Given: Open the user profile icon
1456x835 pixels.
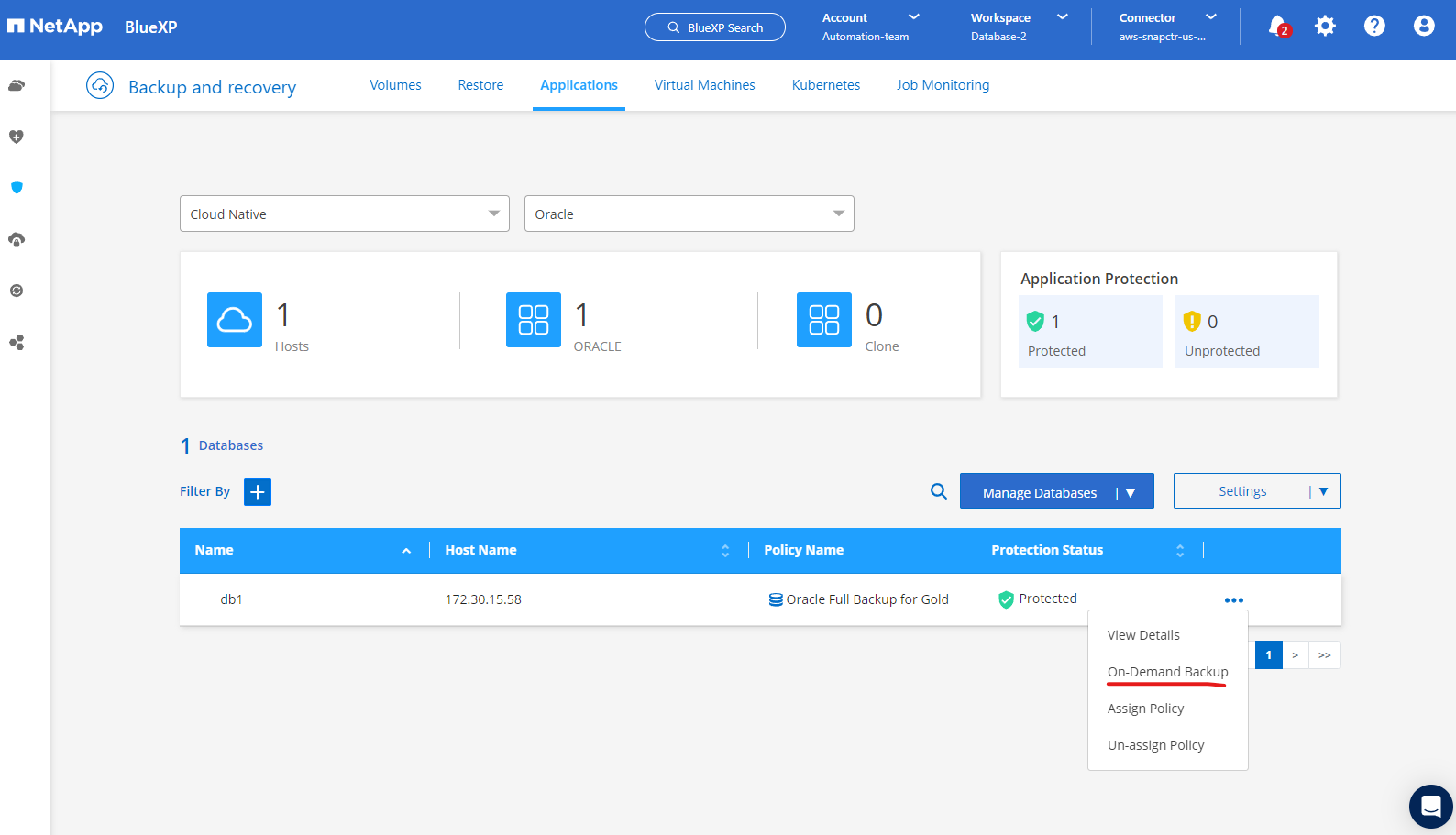Looking at the screenshot, I should pos(1423,27).
